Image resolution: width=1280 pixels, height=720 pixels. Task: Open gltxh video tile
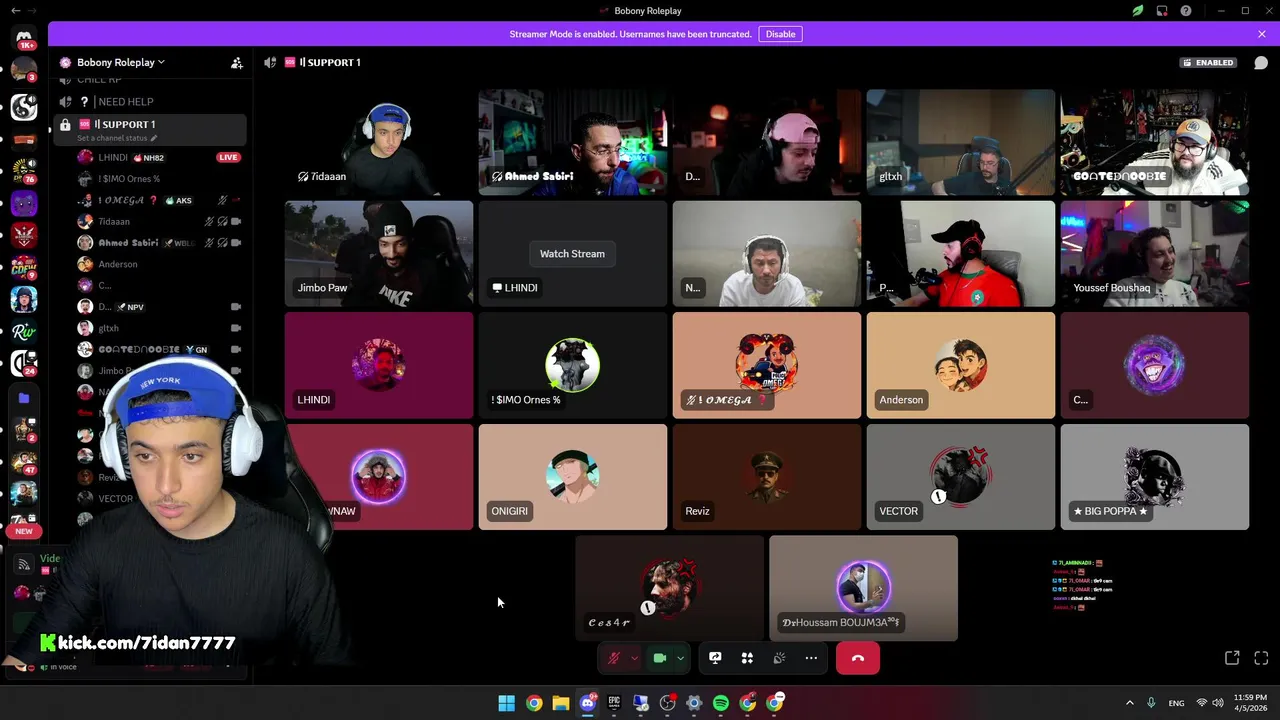tap(960, 142)
